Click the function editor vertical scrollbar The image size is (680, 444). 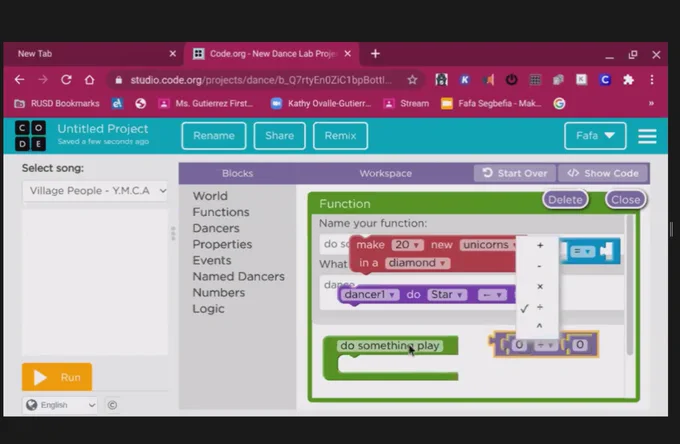coord(631,286)
